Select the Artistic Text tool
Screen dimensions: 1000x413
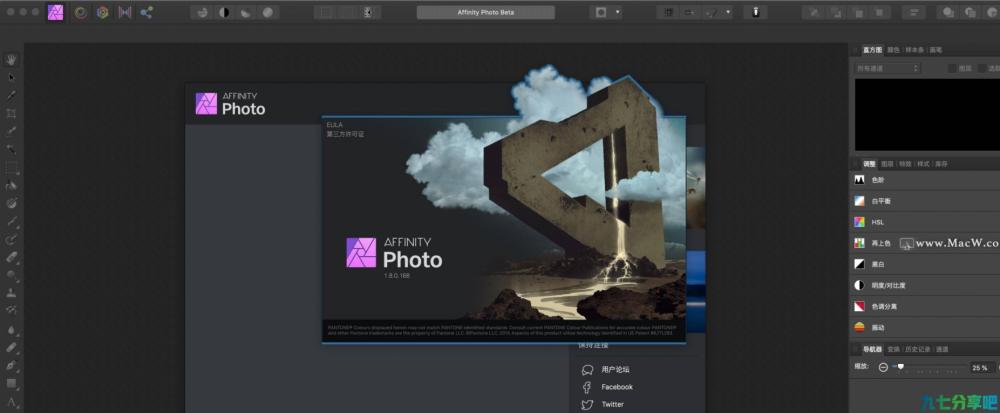(x=11, y=402)
